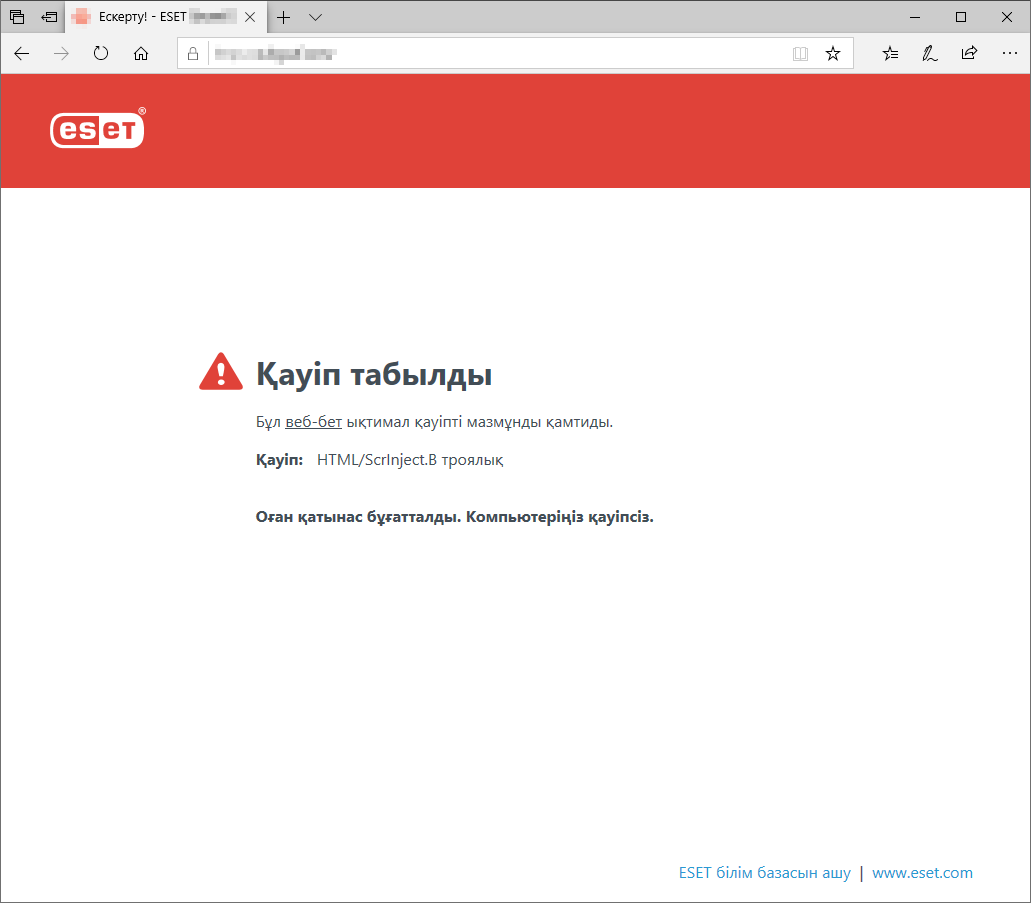The width and height of the screenshot is (1031, 903).
Task: Click the Refresh page icon
Action: [x=101, y=53]
